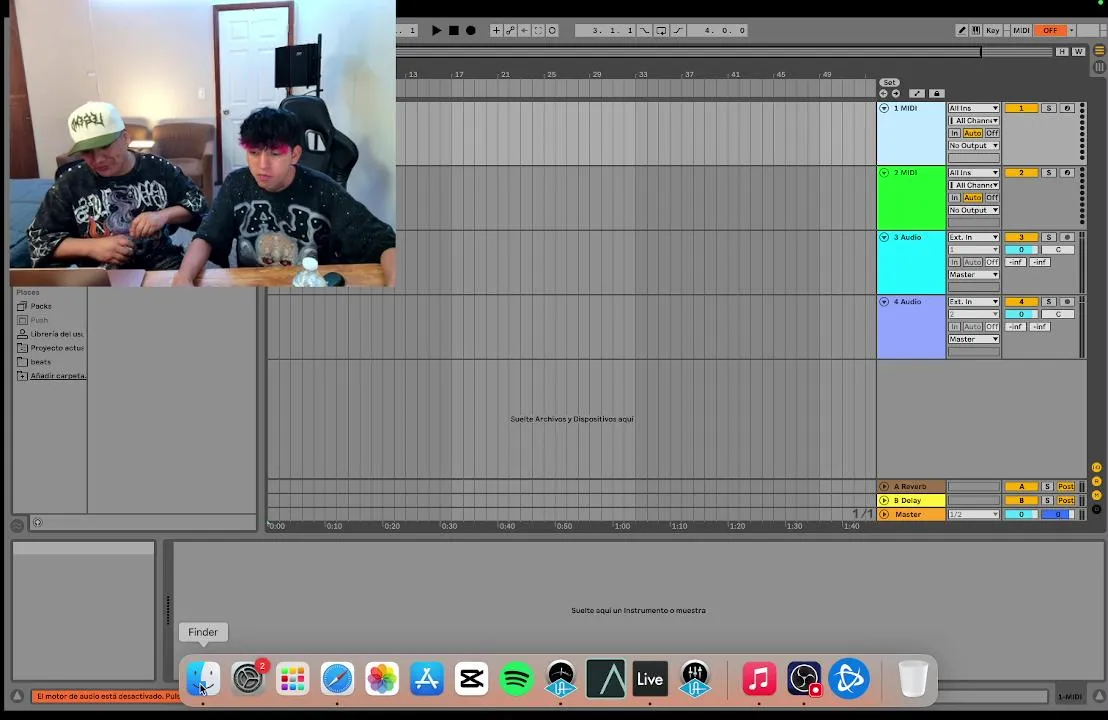Toggle track 4 activator button
This screenshot has height=720, width=1108.
1021,302
